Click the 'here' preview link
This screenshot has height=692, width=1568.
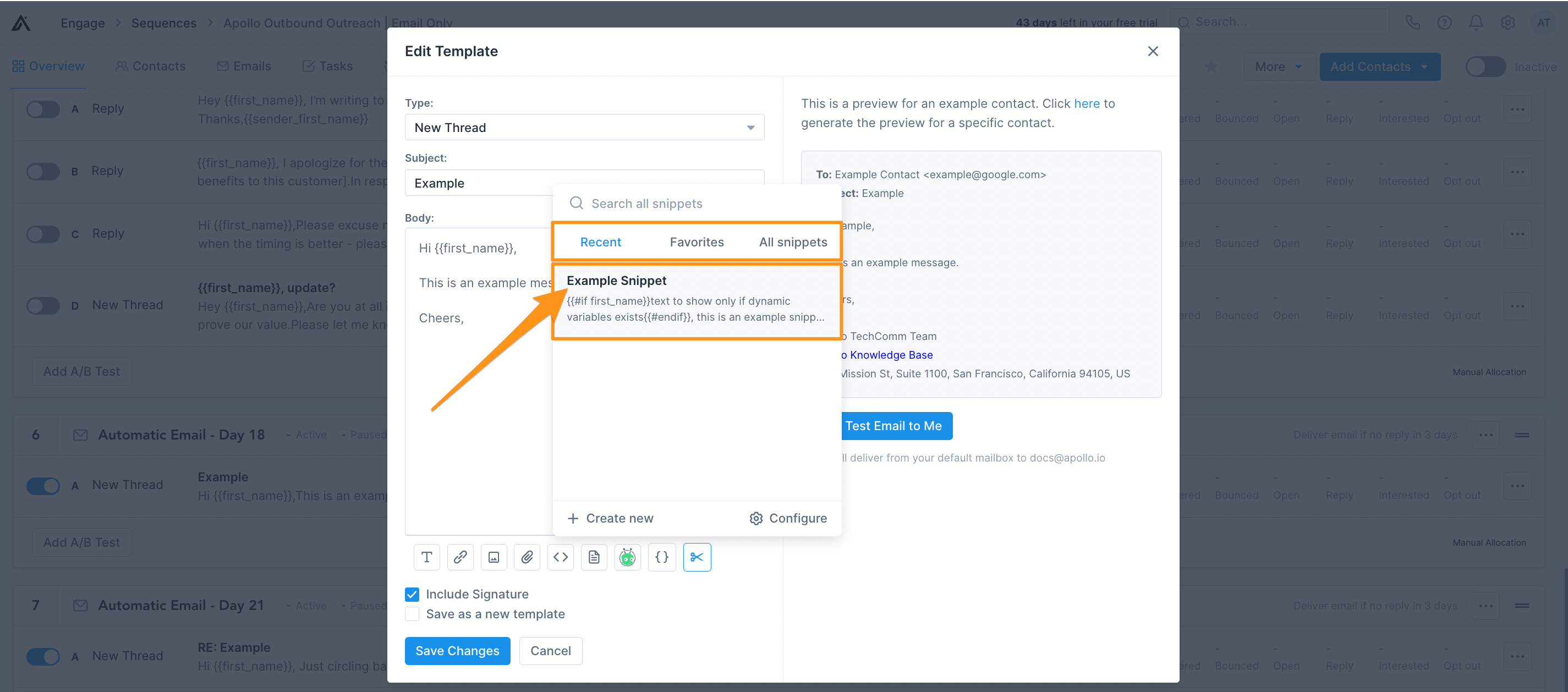(1087, 103)
